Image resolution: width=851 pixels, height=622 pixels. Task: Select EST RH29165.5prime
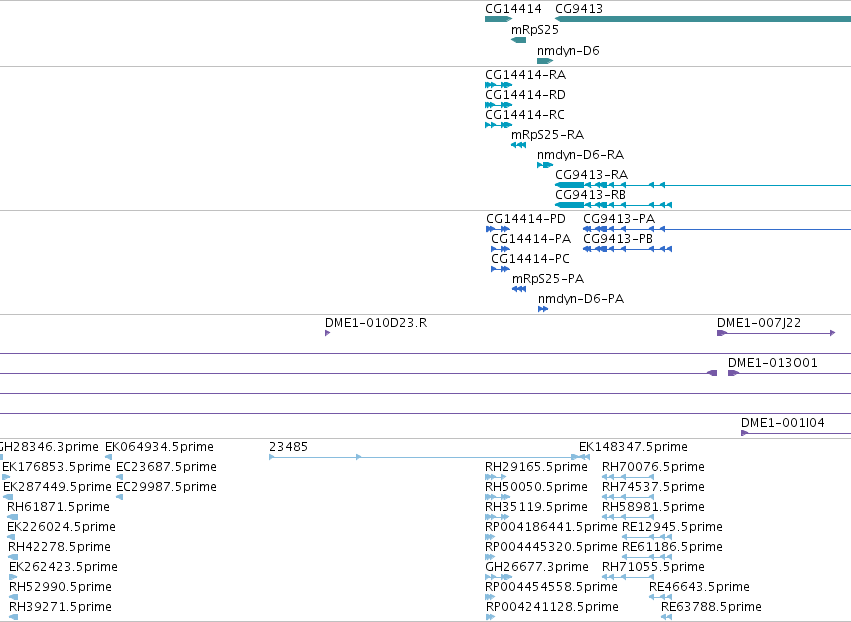click(x=536, y=467)
